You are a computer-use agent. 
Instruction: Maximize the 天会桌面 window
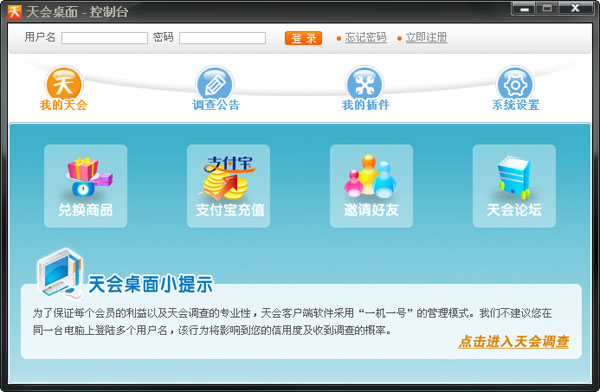[x=547, y=8]
